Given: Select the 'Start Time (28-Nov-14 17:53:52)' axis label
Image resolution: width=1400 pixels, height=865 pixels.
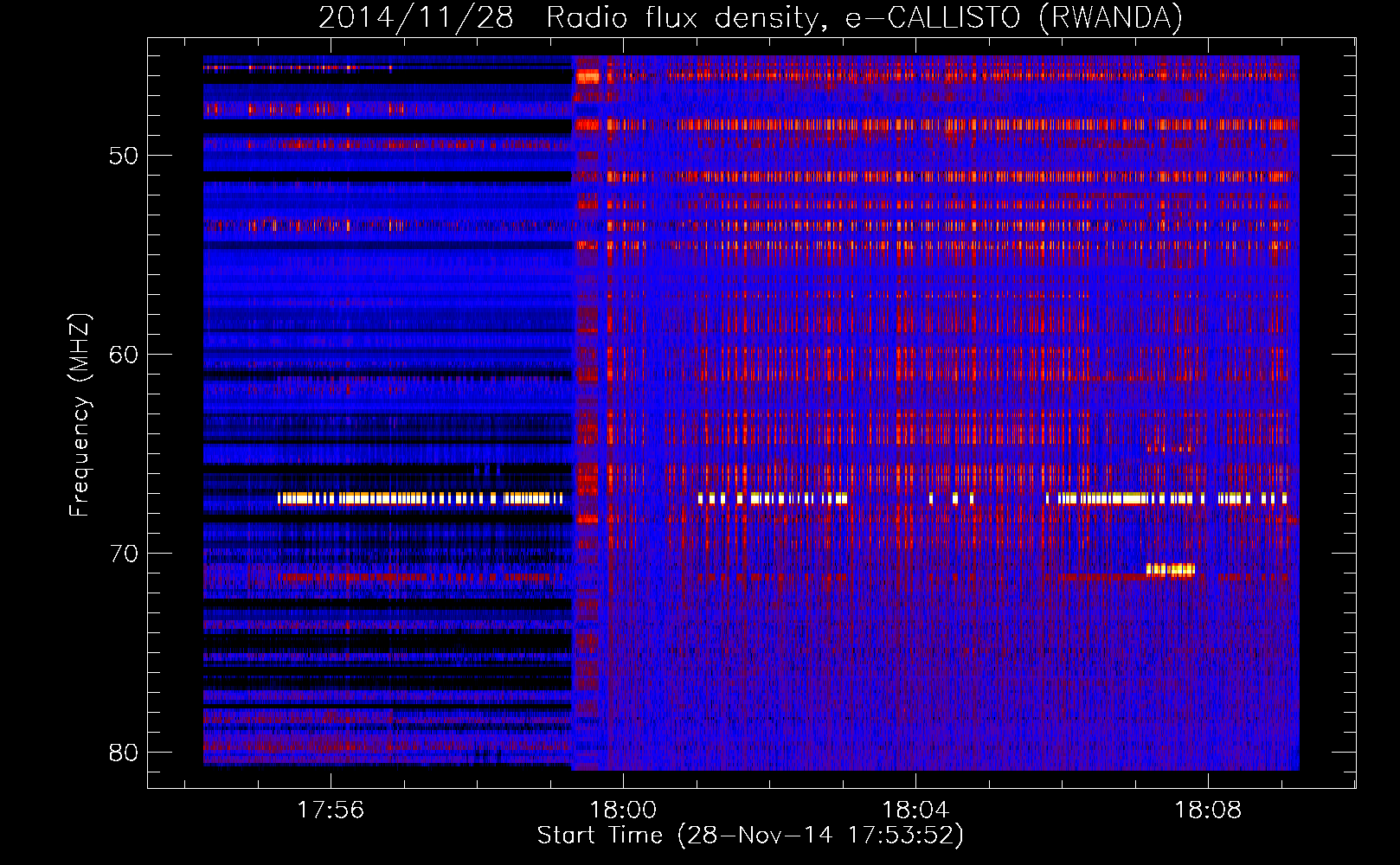Looking at the screenshot, I should pyautogui.click(x=750, y=836).
